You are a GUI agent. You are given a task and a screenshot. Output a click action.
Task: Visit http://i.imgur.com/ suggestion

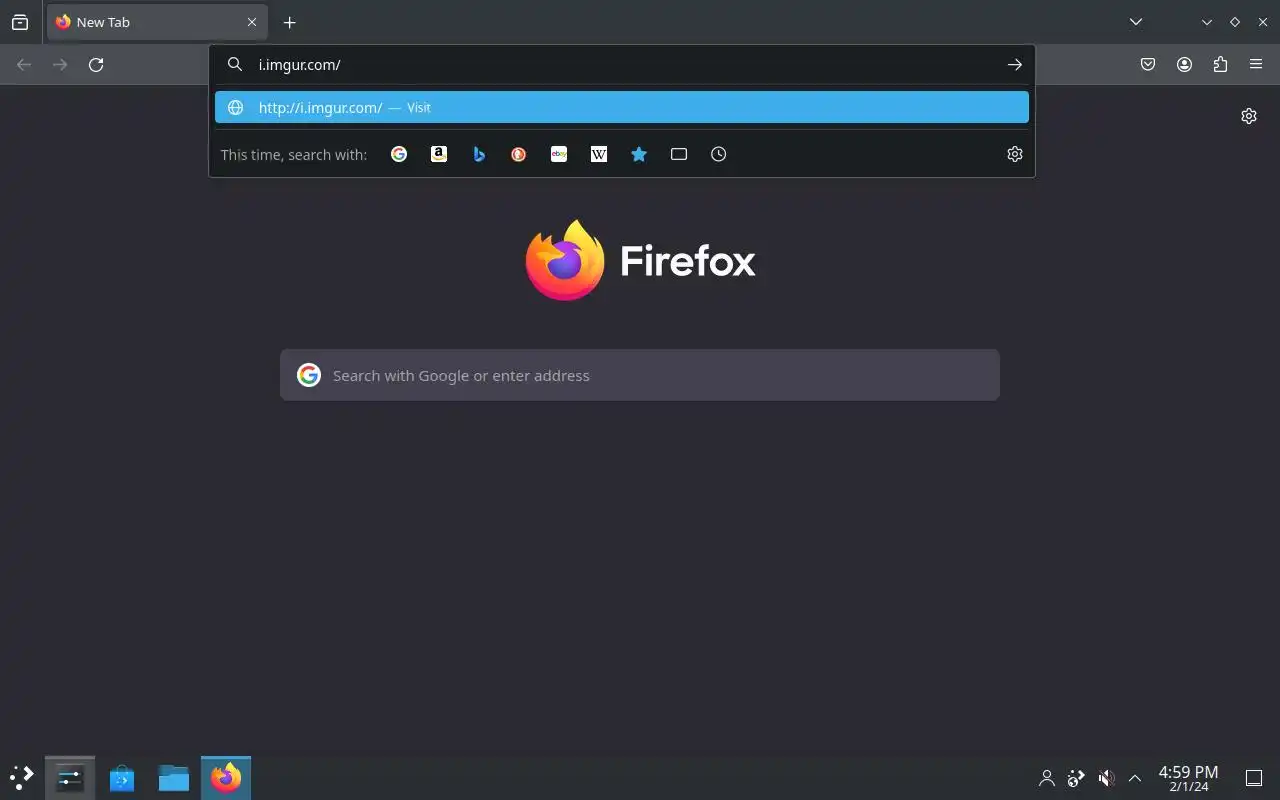coord(622,107)
